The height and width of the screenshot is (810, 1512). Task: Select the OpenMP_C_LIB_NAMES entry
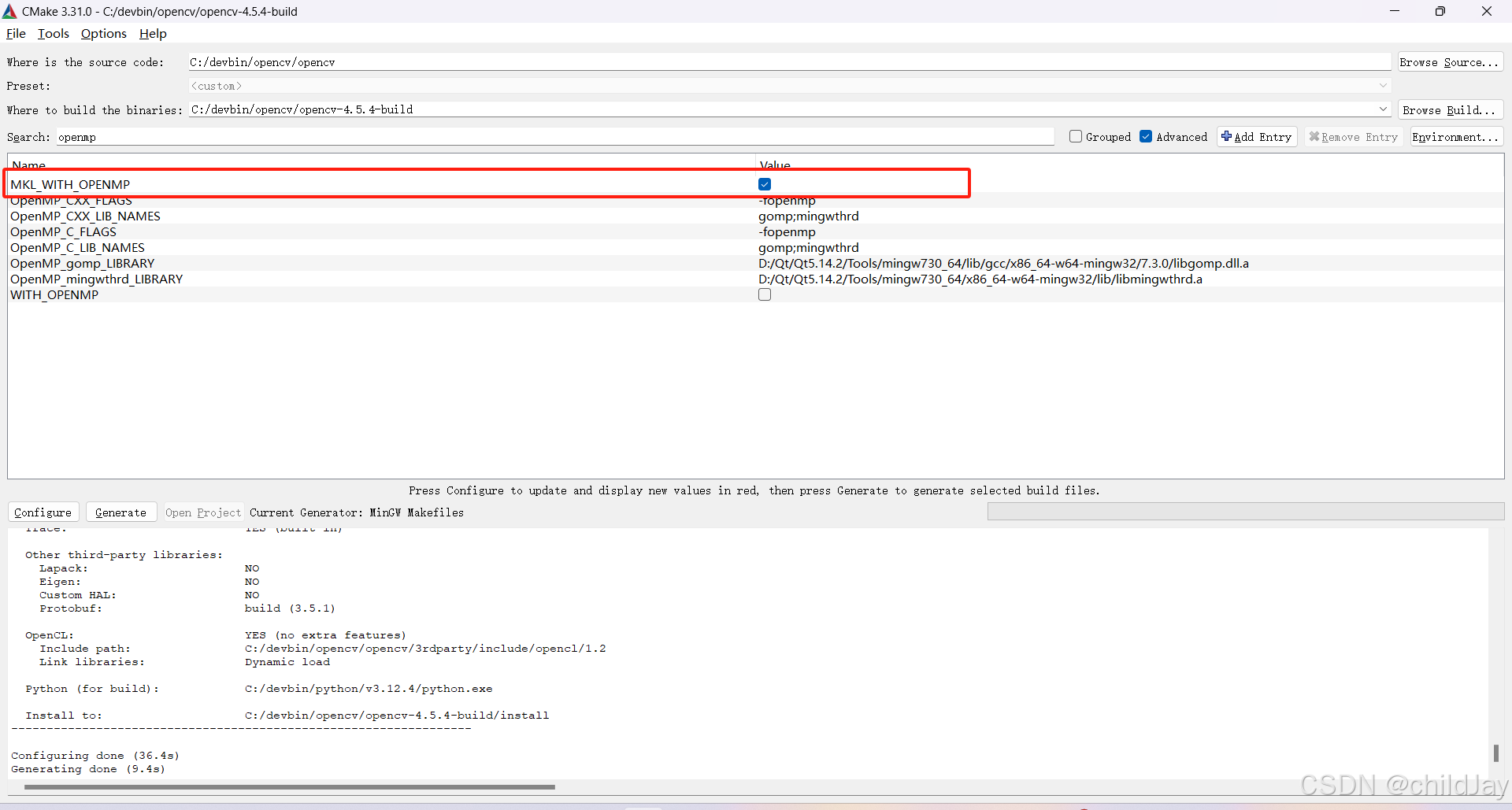click(x=77, y=247)
